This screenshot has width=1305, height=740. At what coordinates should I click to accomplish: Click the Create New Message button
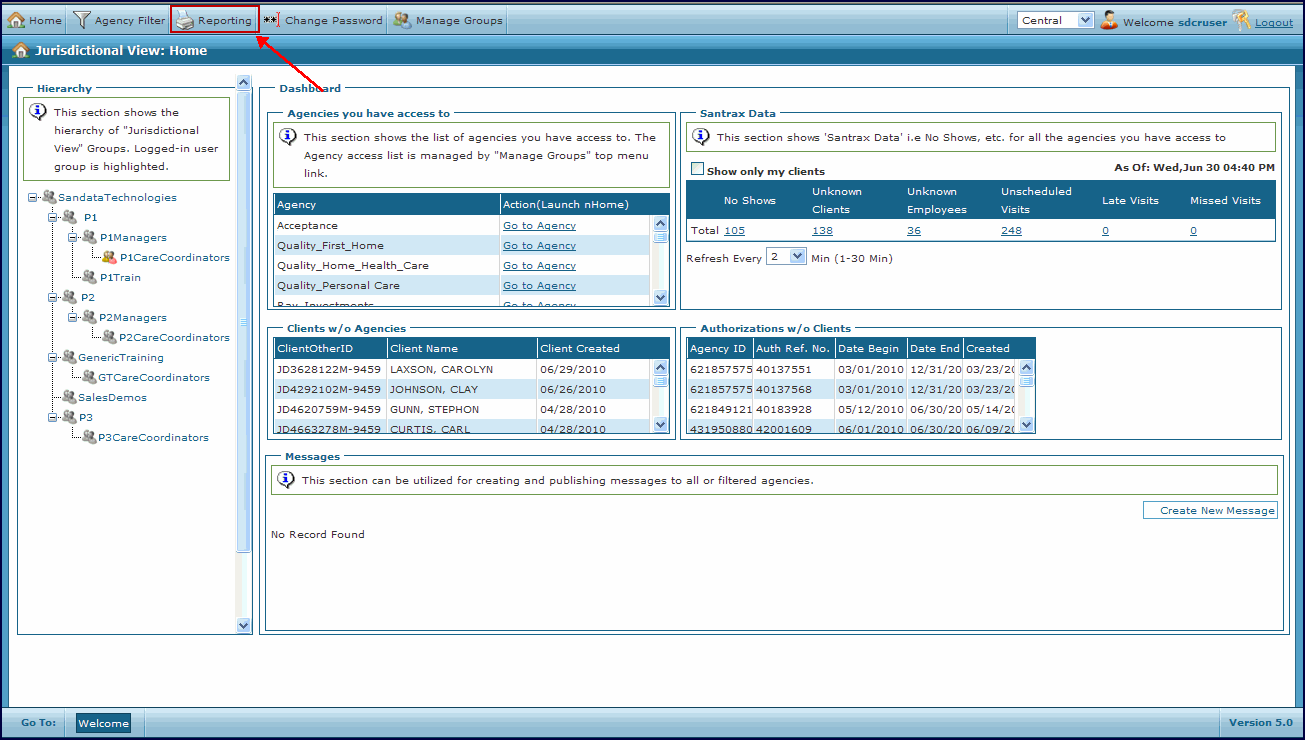[x=1210, y=510]
